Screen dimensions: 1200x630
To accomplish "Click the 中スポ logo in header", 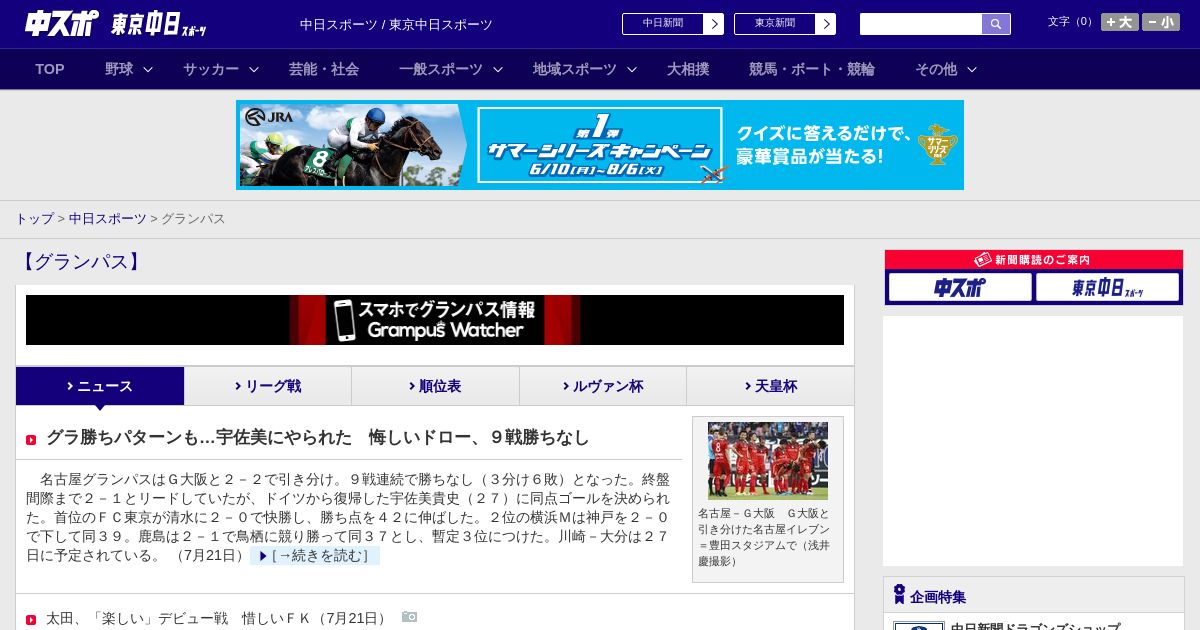I will (62, 23).
